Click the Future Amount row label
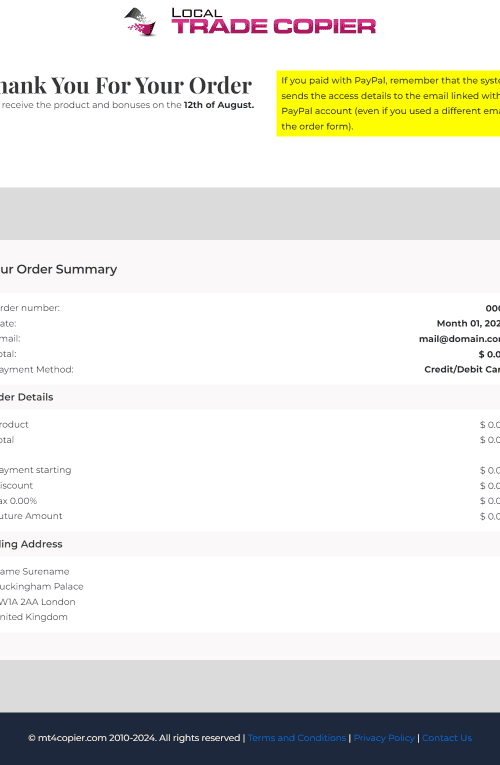Viewport: 500px width, 765px height. pyautogui.click(x=31, y=516)
